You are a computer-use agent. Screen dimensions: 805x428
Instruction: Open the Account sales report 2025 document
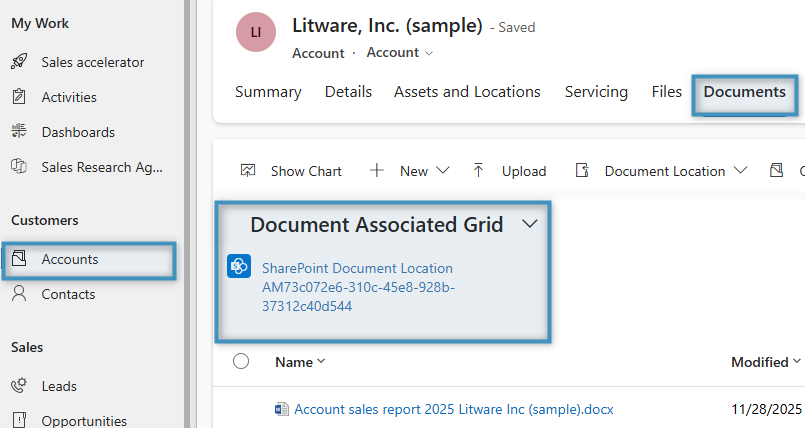tap(453, 409)
